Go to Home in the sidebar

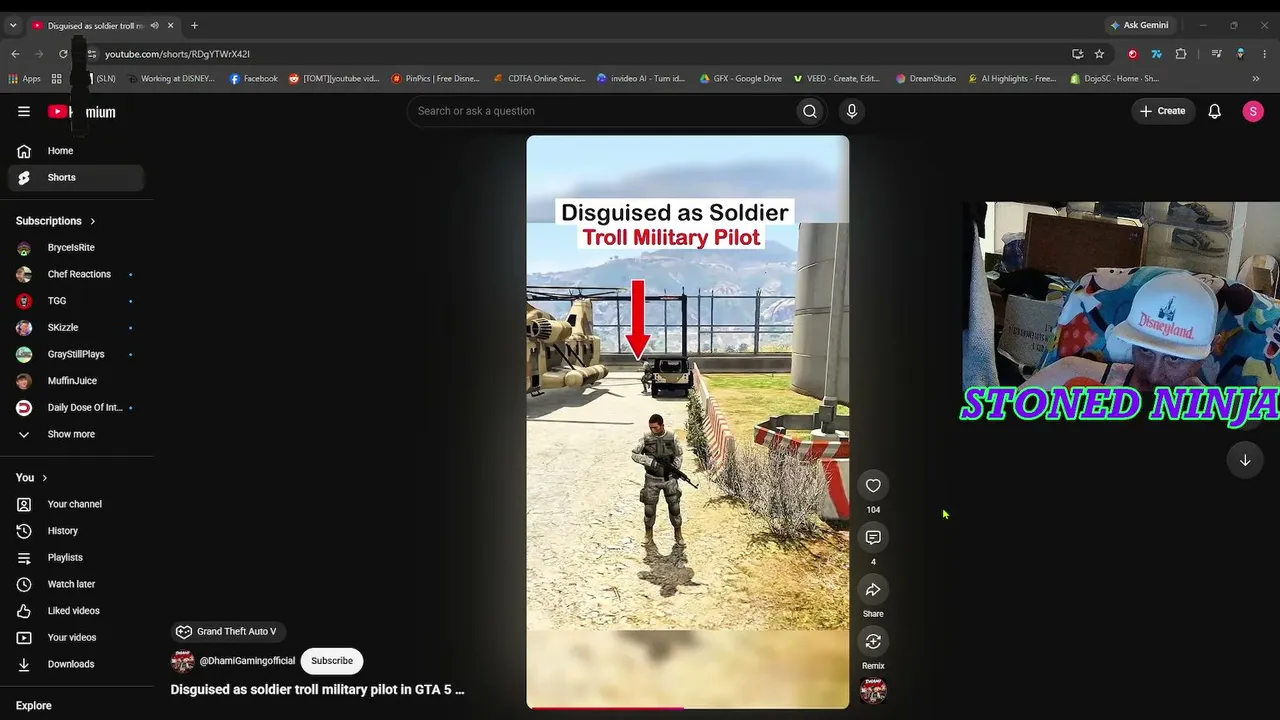pos(76,151)
